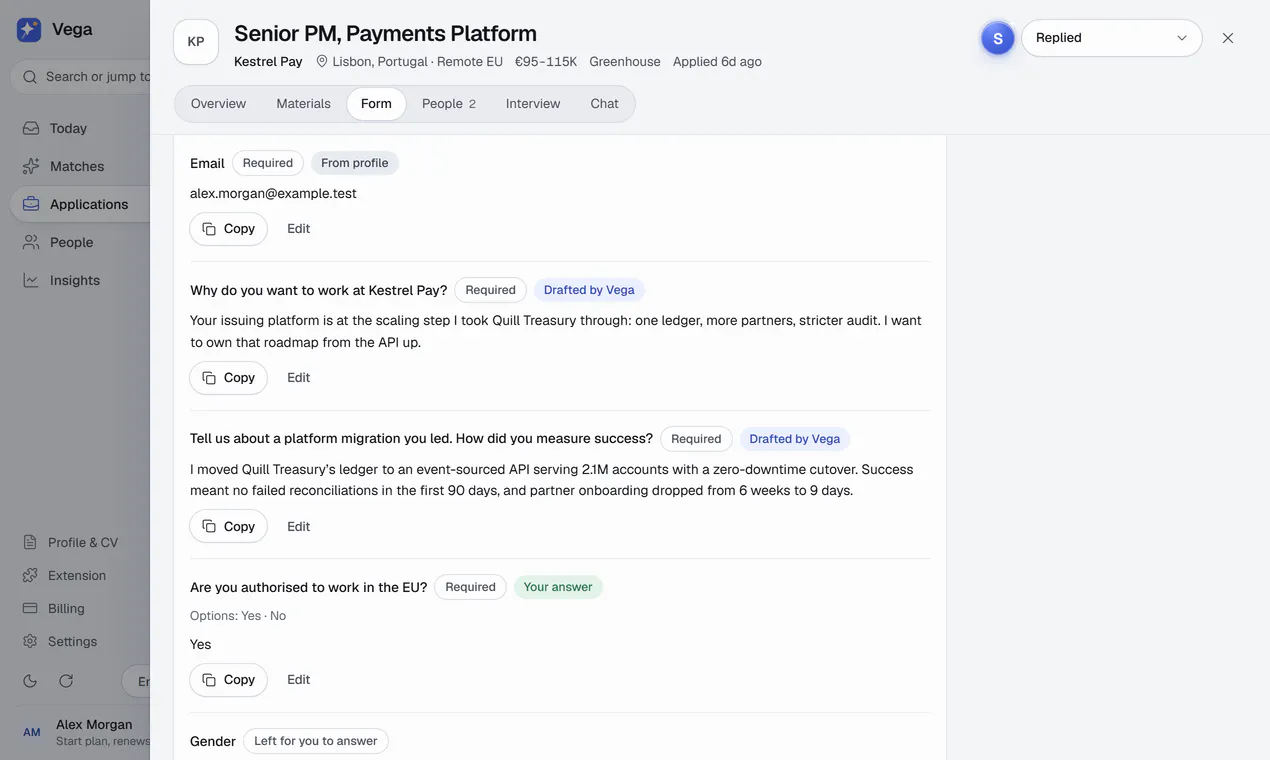
Task: Open the Chat tab
Action: [604, 104]
